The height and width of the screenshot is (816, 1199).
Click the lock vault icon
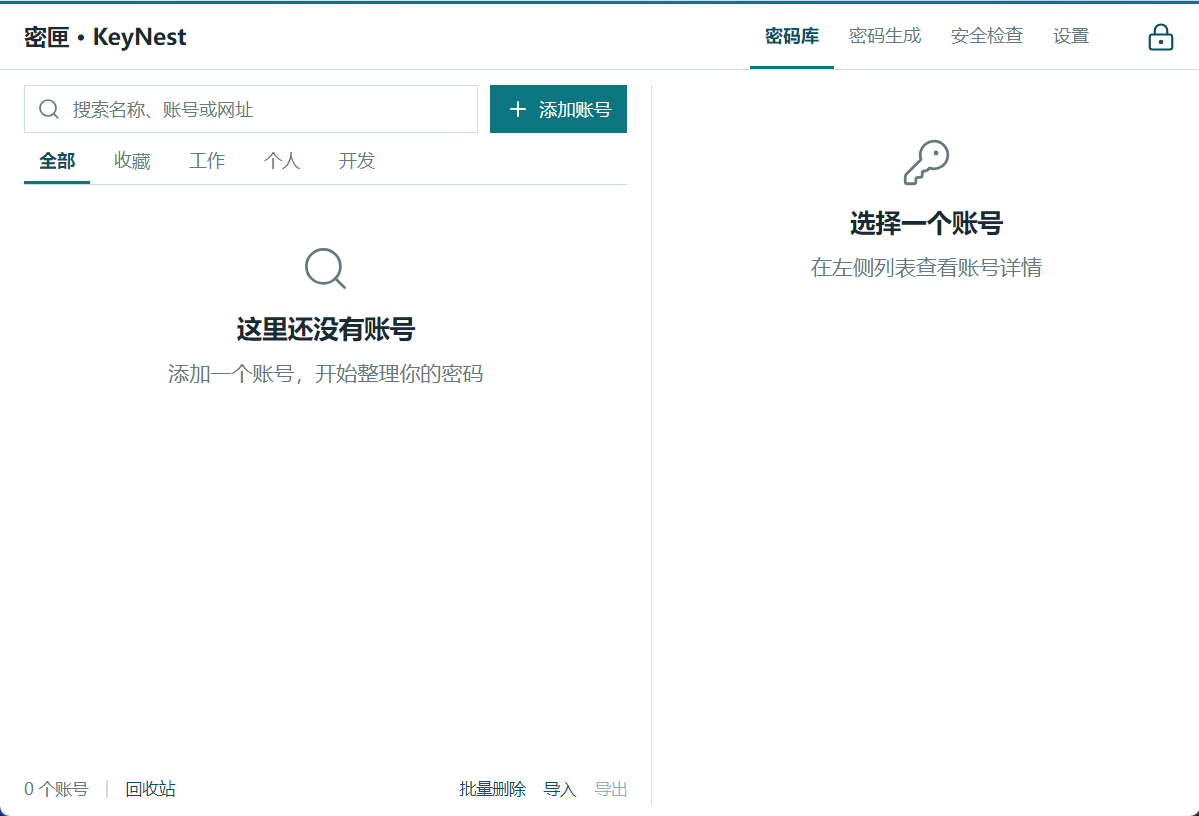pos(1160,37)
